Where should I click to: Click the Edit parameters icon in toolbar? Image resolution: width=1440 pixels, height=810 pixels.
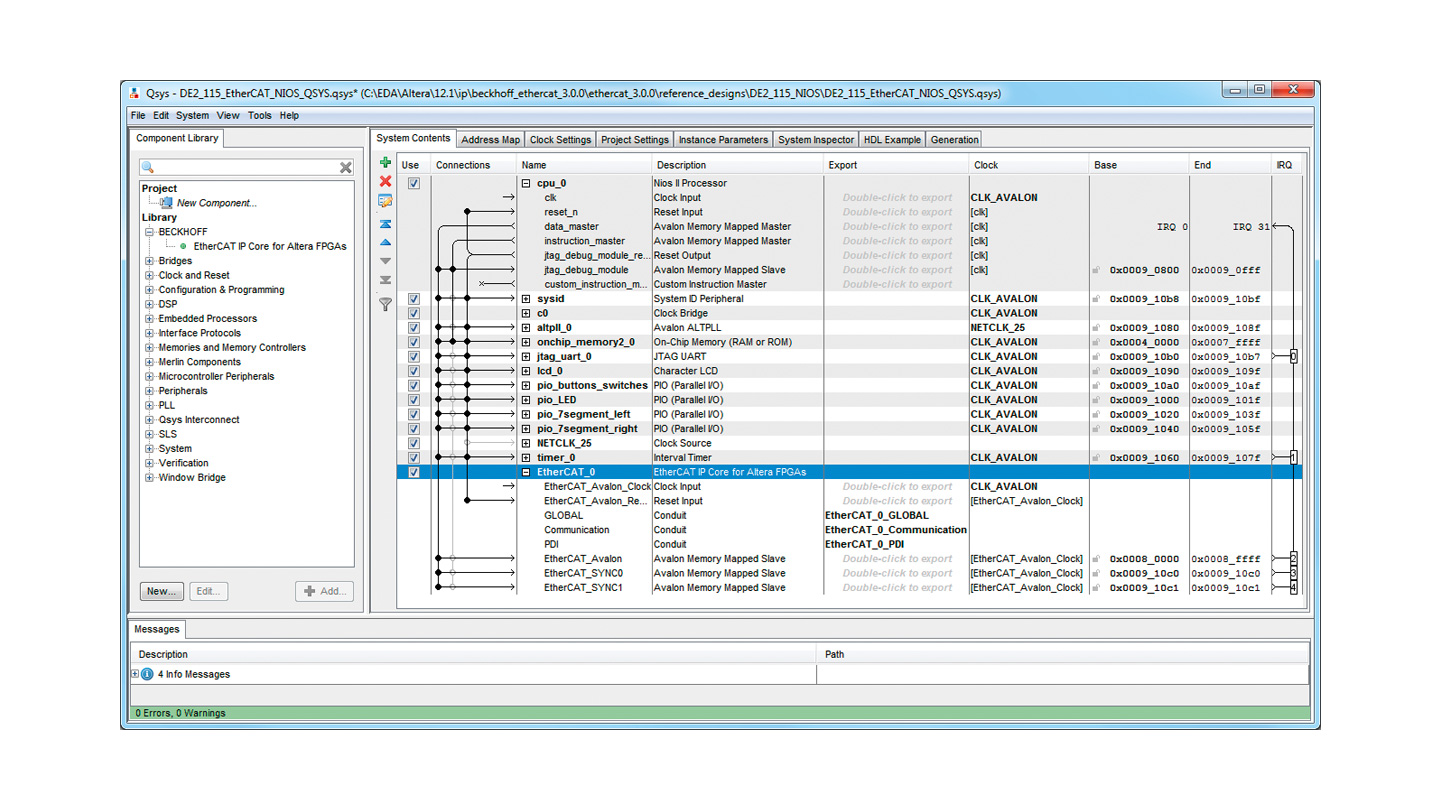[x=385, y=201]
